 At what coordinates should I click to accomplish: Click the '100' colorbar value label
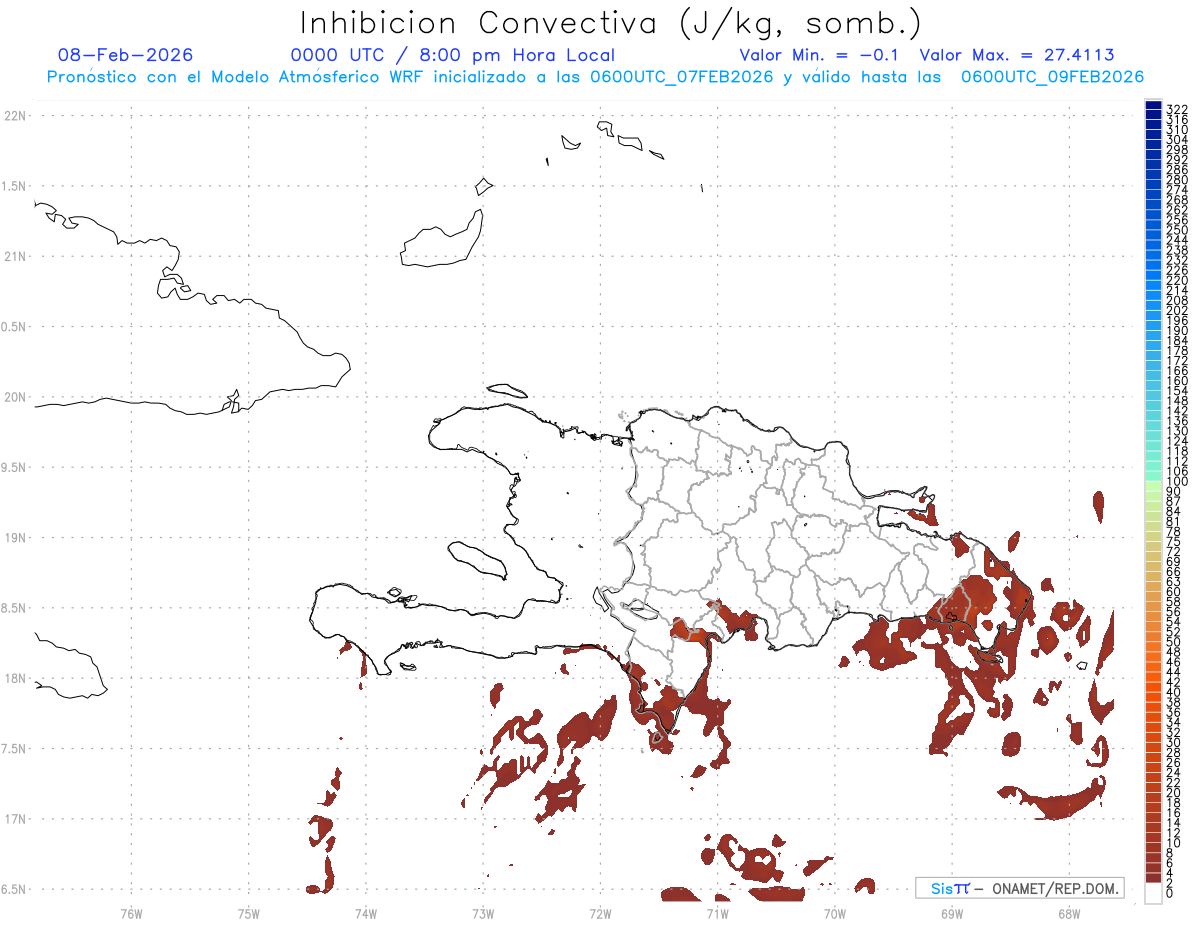(x=1177, y=482)
